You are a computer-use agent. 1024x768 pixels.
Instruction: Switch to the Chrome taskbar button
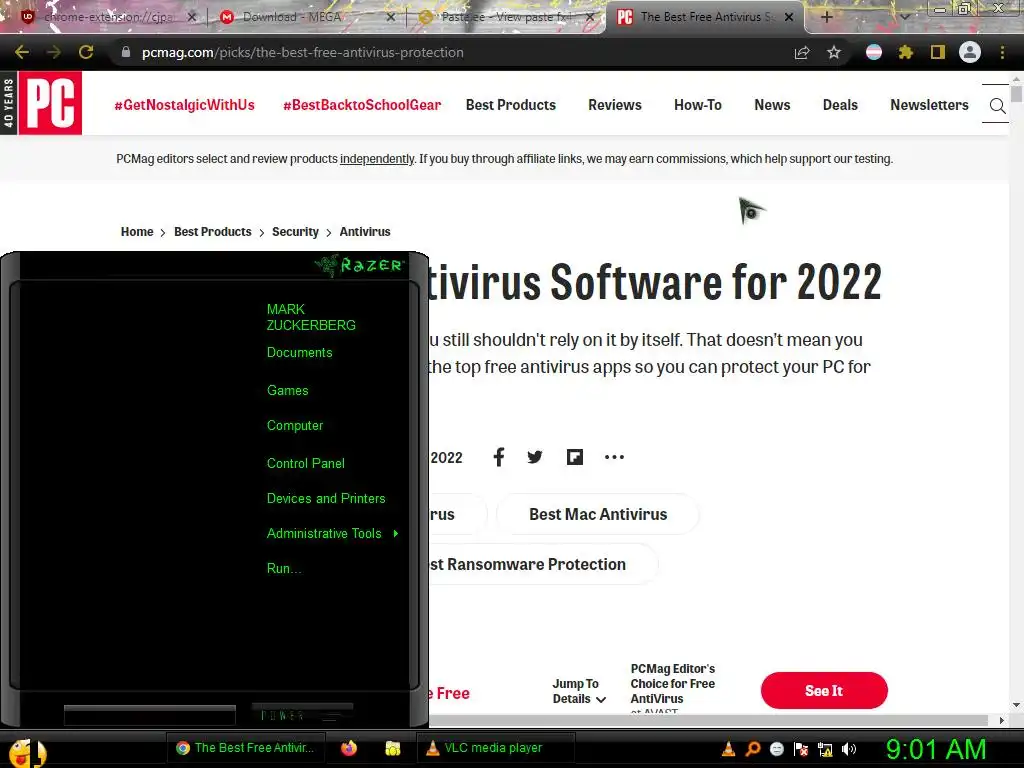pyautogui.click(x=245, y=748)
